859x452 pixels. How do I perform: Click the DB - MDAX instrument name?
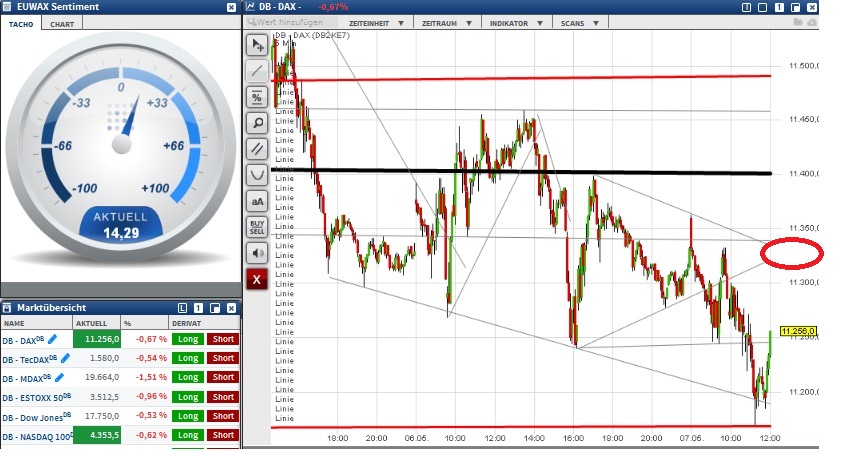[27, 379]
